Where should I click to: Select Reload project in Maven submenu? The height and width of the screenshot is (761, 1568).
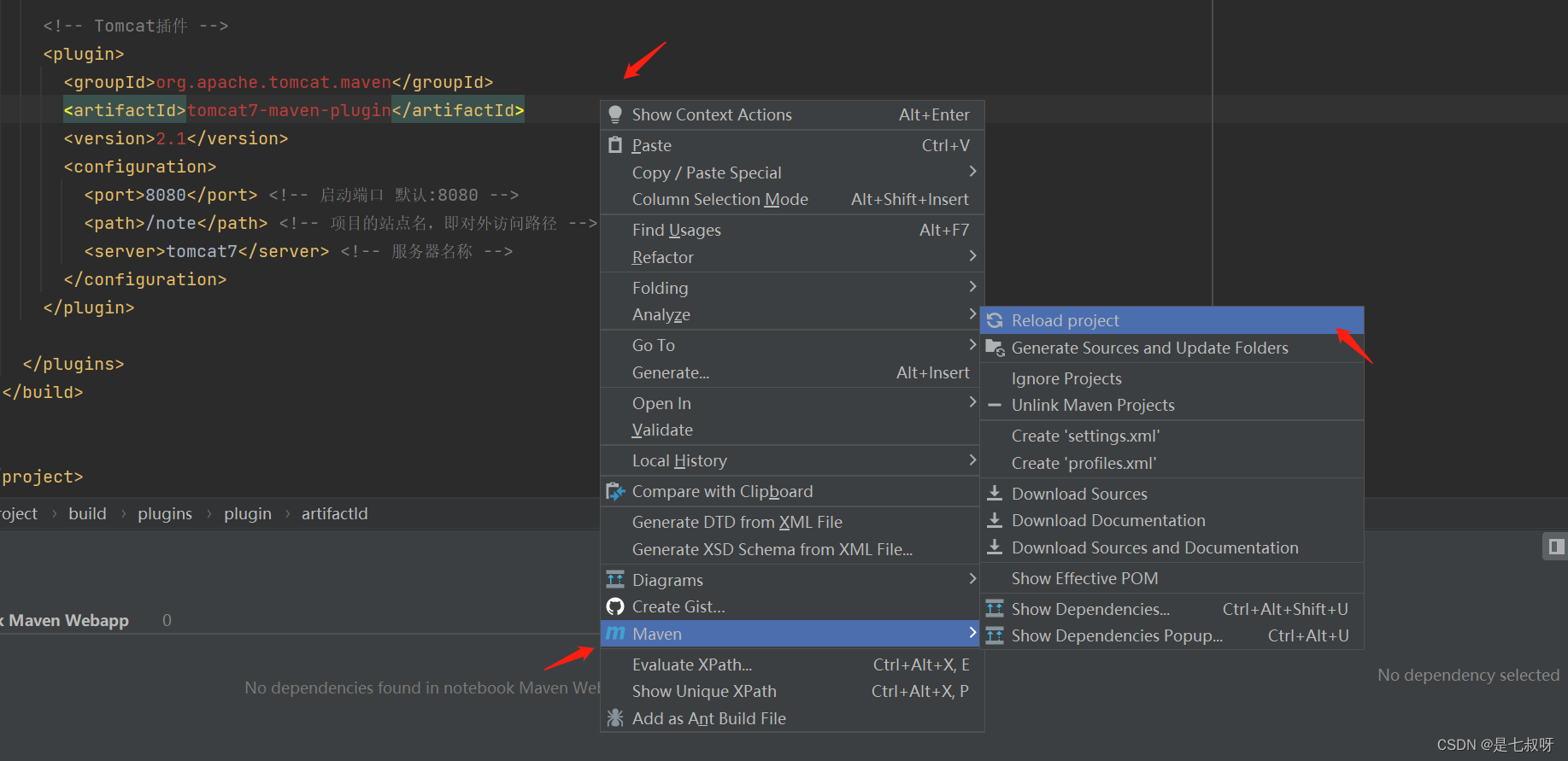point(1172,320)
